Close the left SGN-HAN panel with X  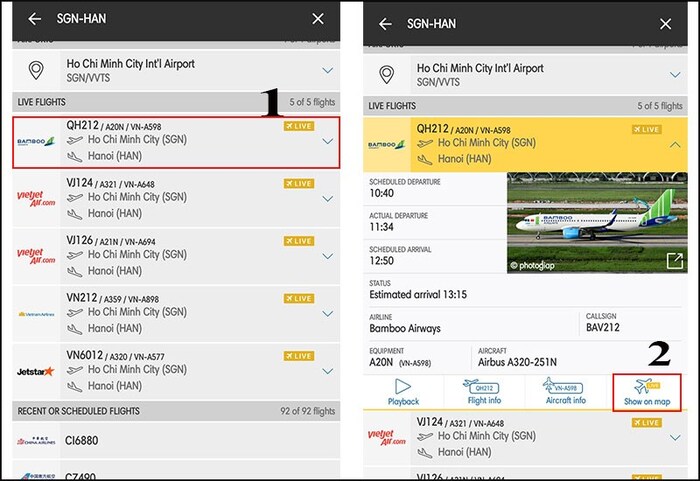click(318, 19)
